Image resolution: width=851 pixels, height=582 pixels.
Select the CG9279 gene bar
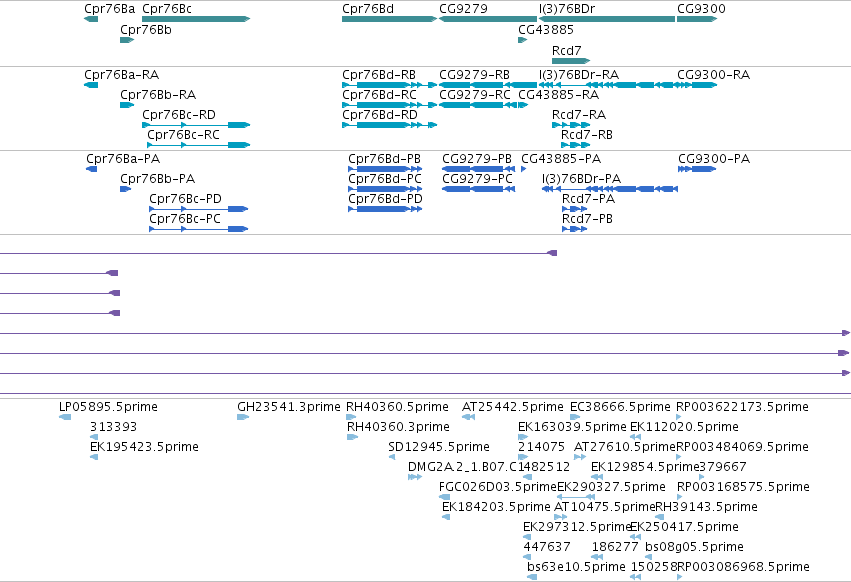pyautogui.click(x=488, y=19)
